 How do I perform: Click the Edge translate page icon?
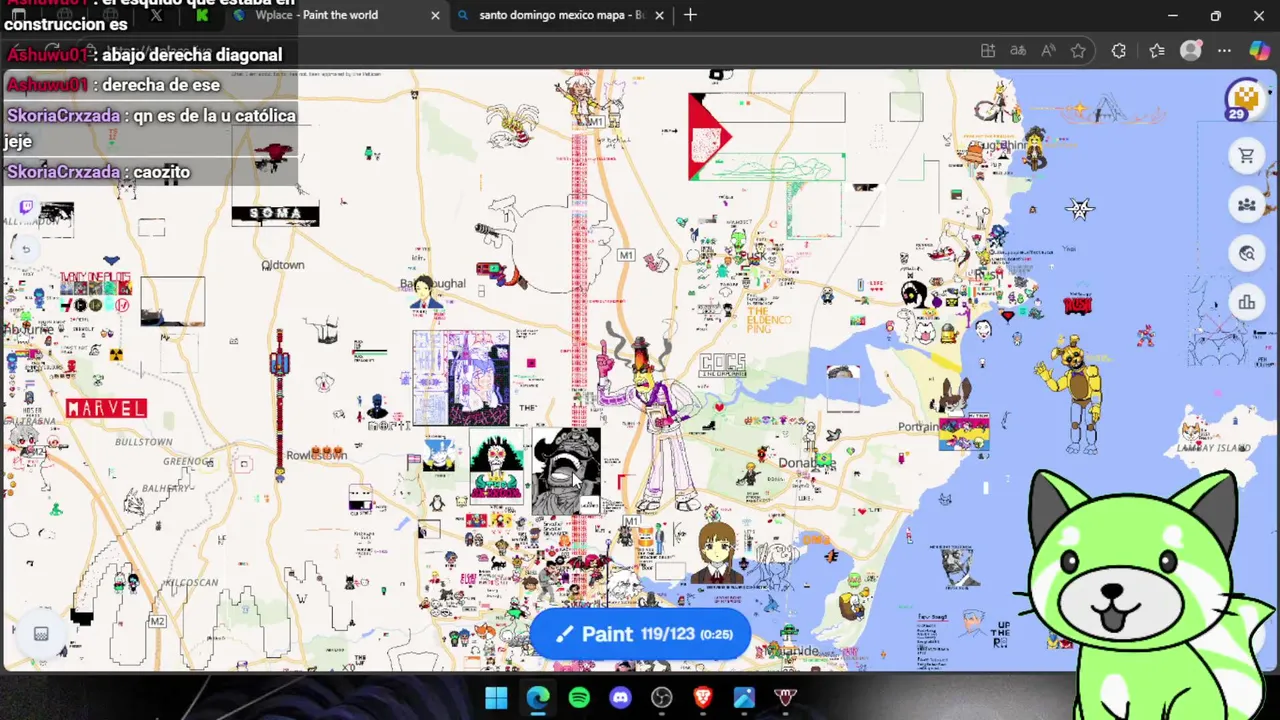1018,51
